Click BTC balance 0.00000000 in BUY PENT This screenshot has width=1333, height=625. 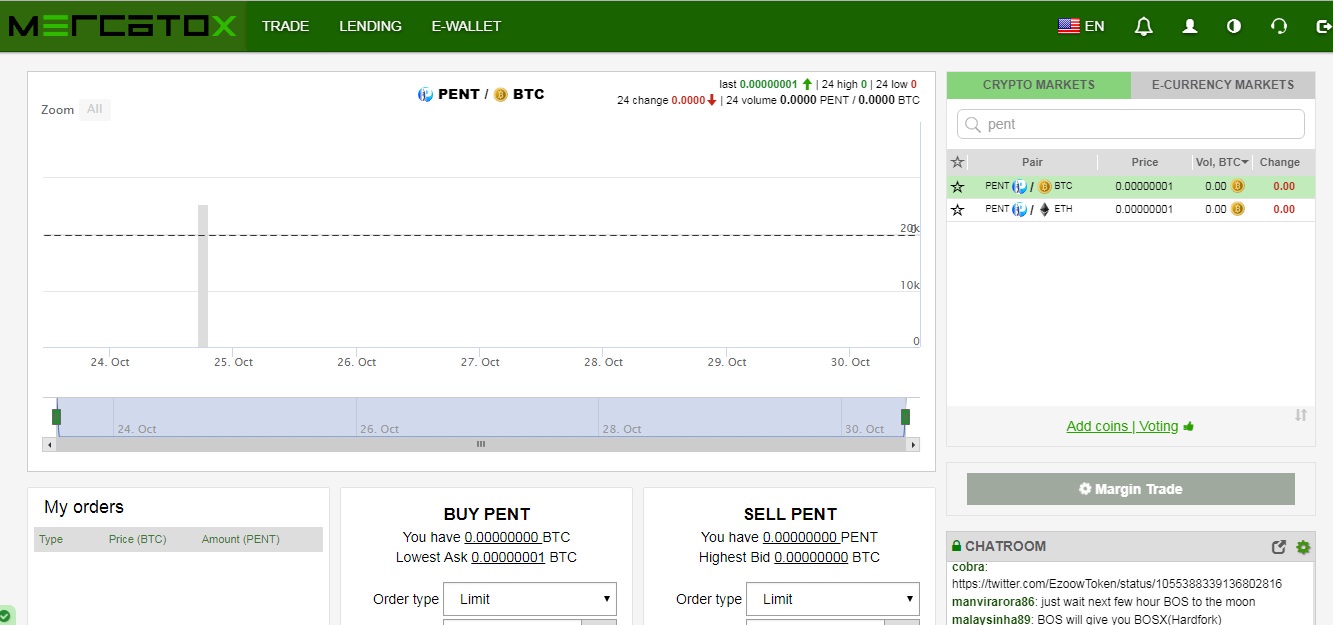click(501, 537)
